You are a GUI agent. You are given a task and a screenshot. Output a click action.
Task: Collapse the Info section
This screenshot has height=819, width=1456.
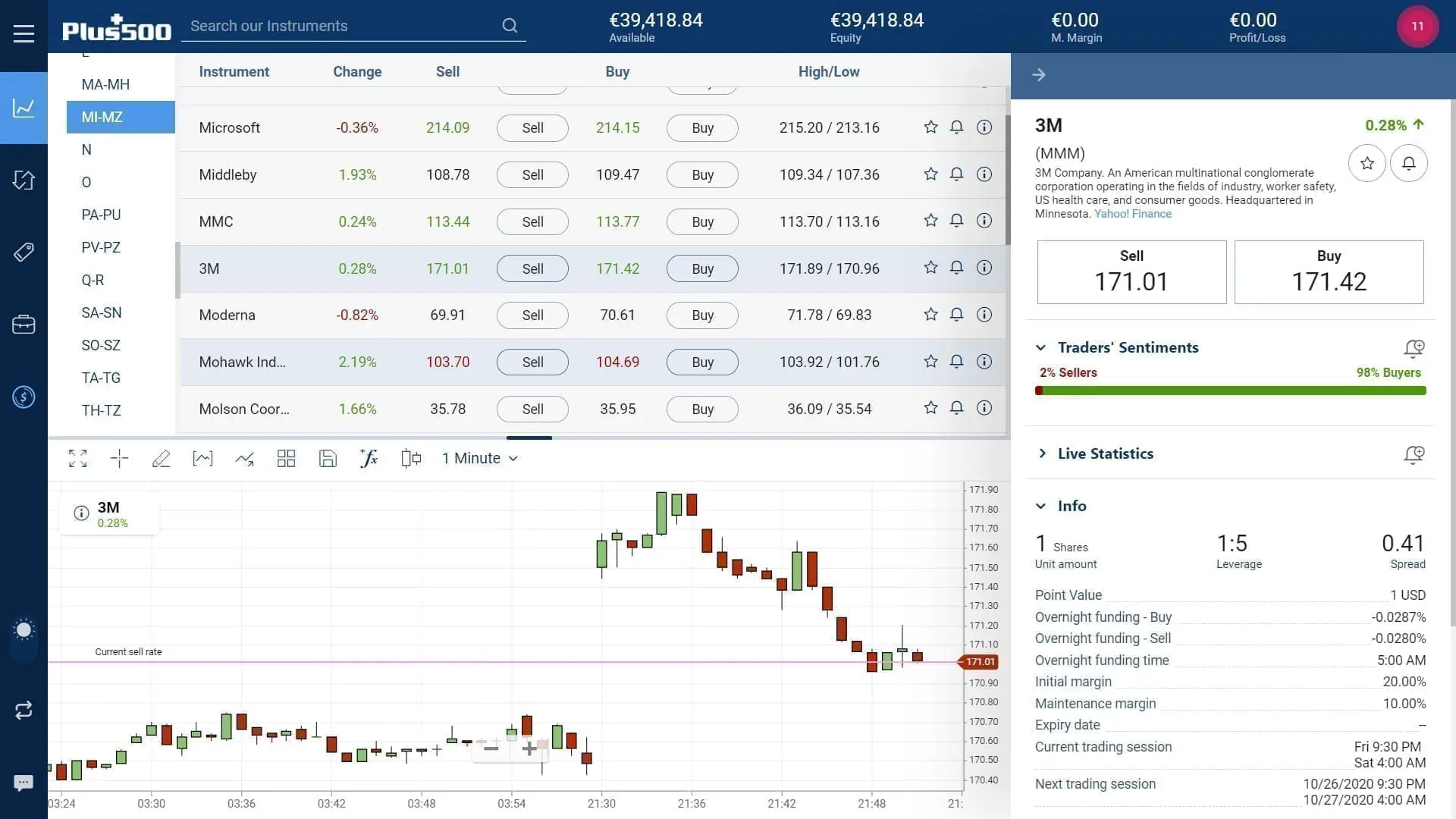(x=1041, y=506)
